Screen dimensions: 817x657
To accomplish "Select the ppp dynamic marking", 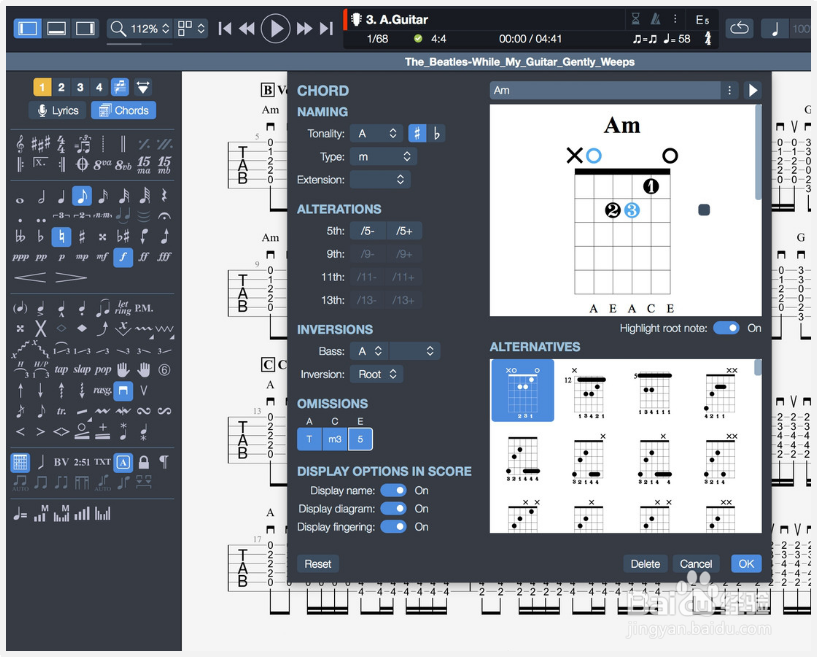I will 20,257.
